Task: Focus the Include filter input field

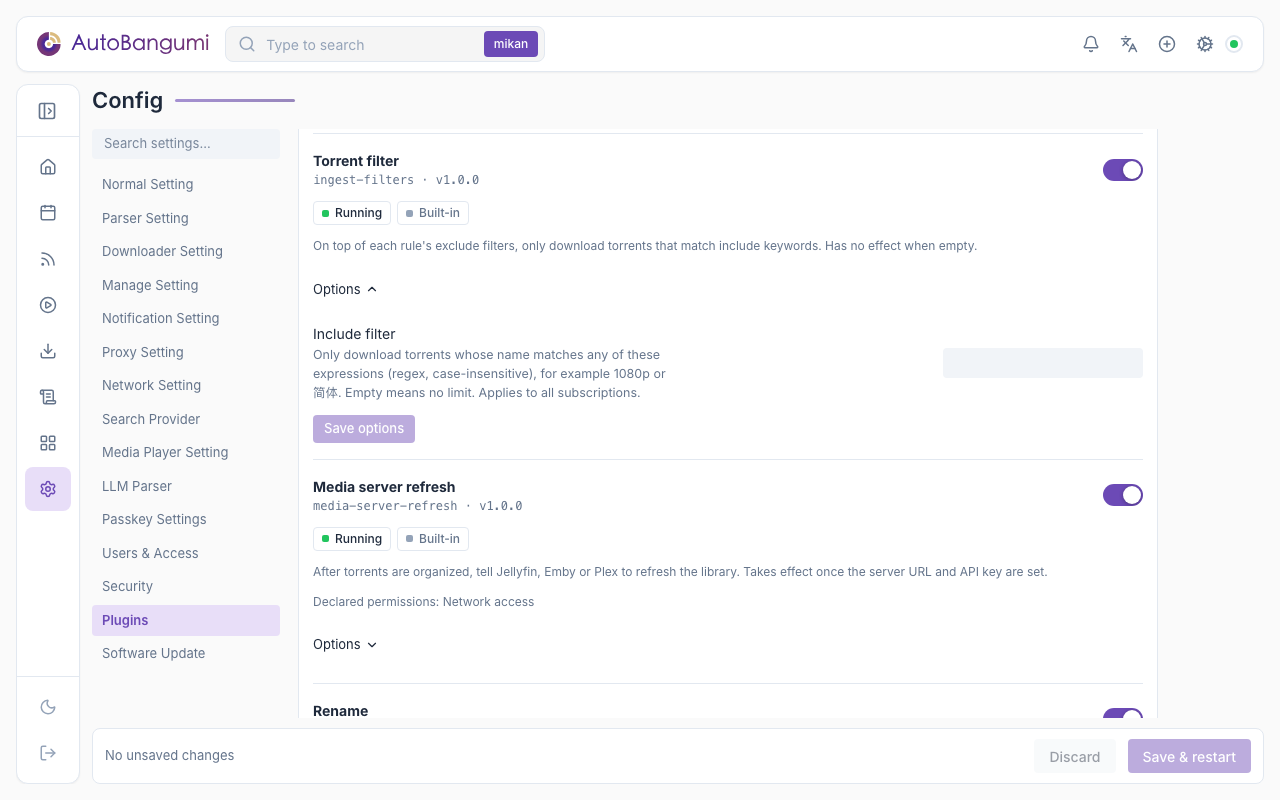Action: 1043,363
